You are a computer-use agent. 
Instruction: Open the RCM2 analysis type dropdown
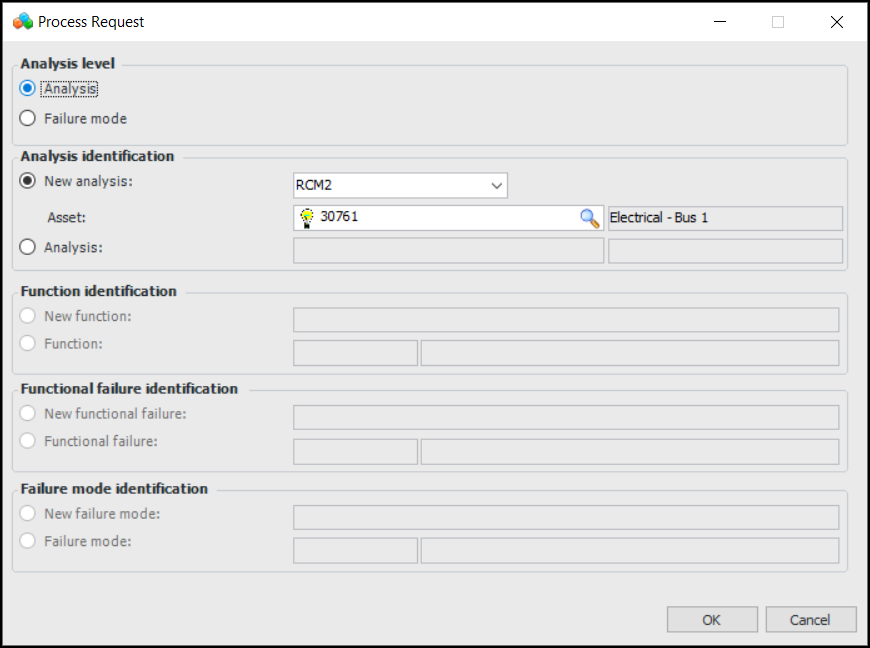point(496,186)
